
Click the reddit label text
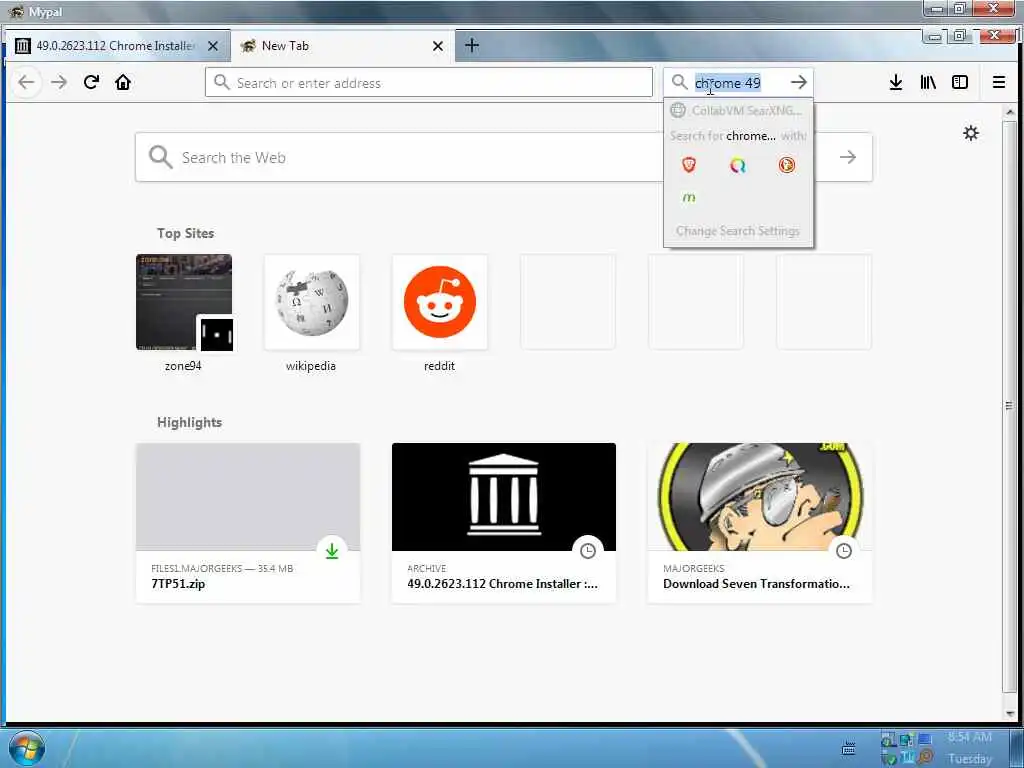coord(439,366)
